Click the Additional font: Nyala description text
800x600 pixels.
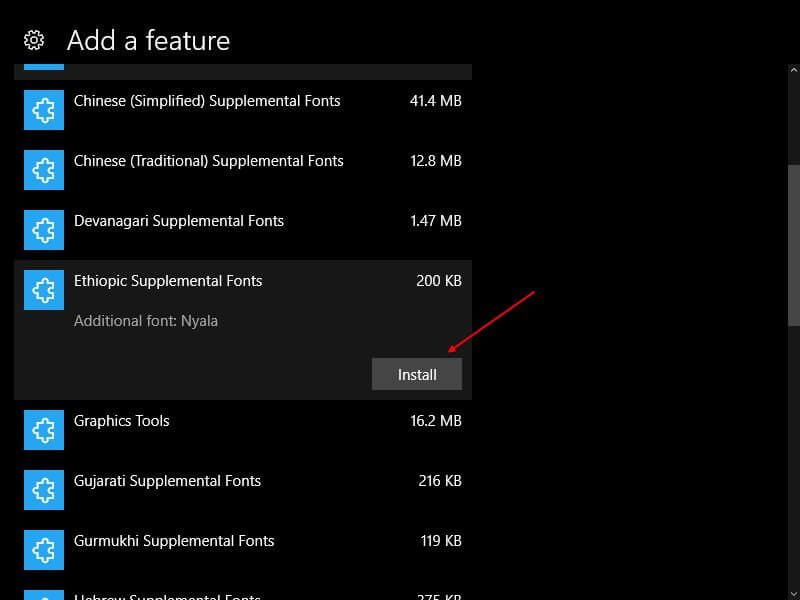click(x=146, y=321)
